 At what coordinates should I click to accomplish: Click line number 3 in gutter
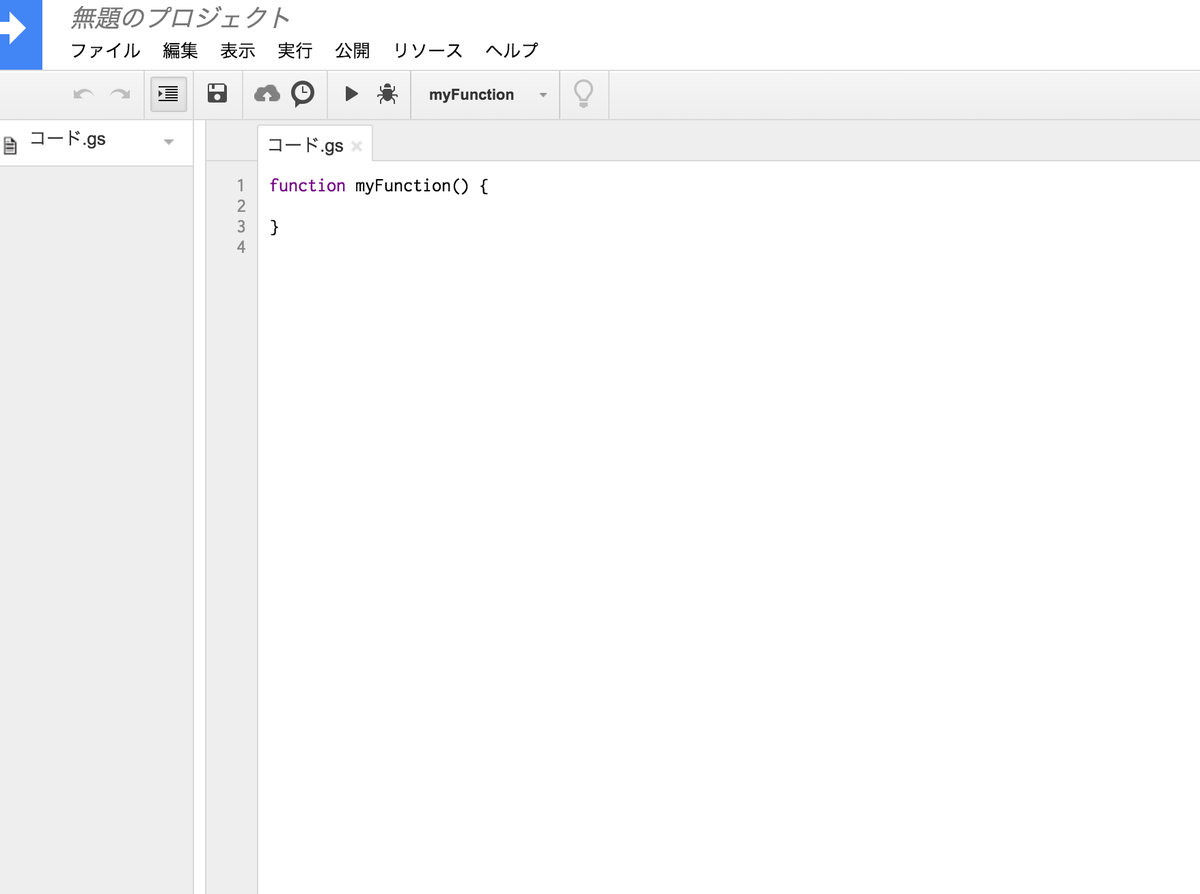(x=240, y=227)
